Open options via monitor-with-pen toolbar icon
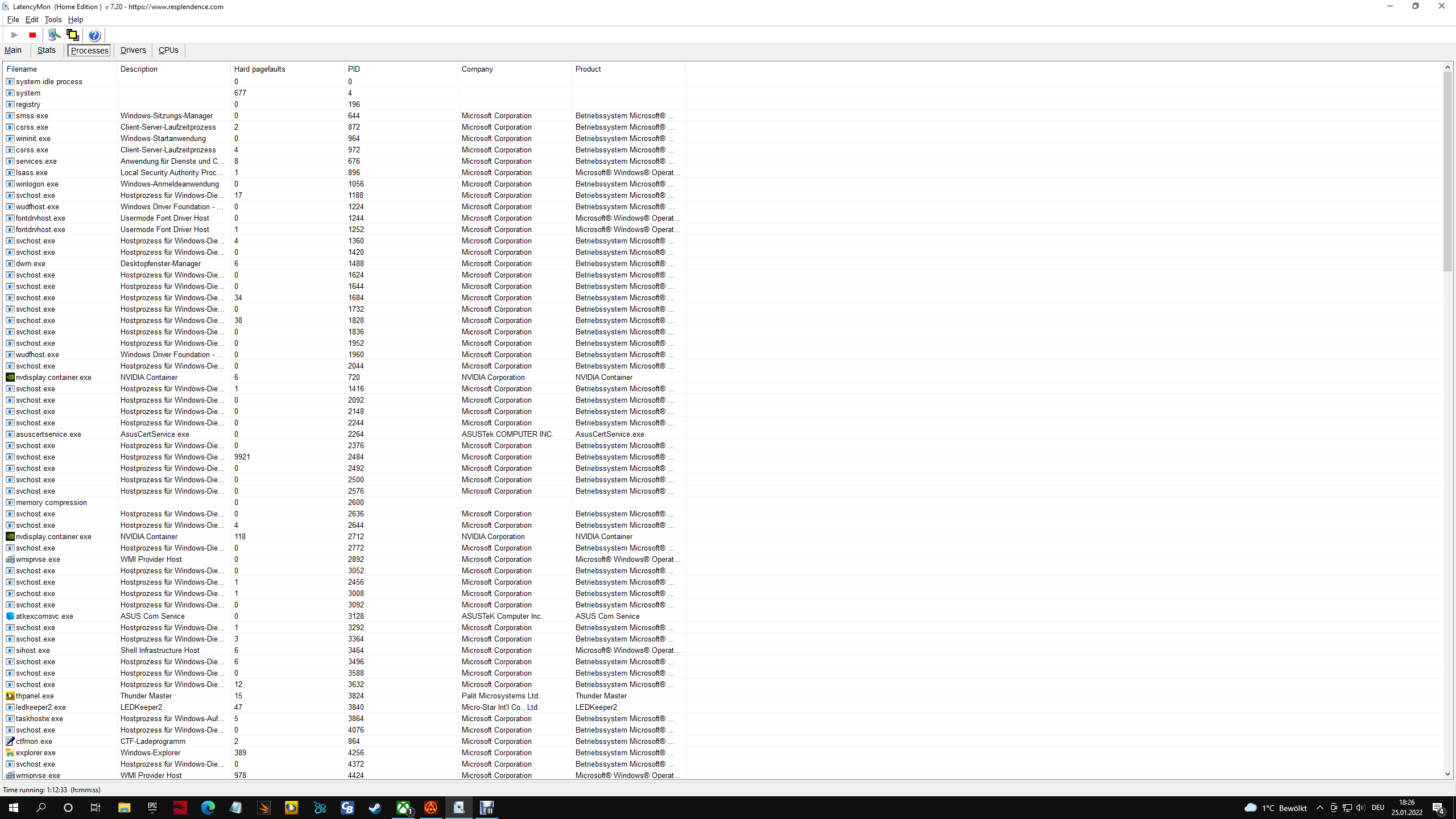The image size is (1456, 819). [x=54, y=35]
